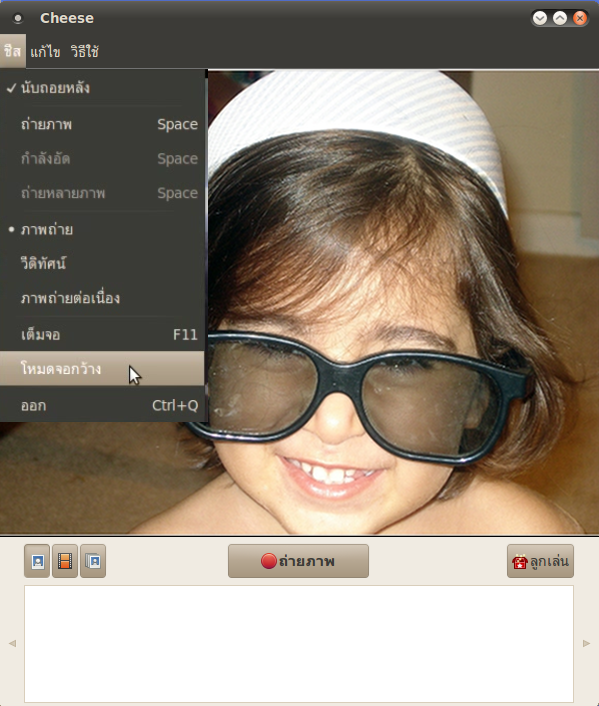The image size is (599, 706).
Task: Click ถ่ายภาพ Space menu entry
Action: pos(102,124)
